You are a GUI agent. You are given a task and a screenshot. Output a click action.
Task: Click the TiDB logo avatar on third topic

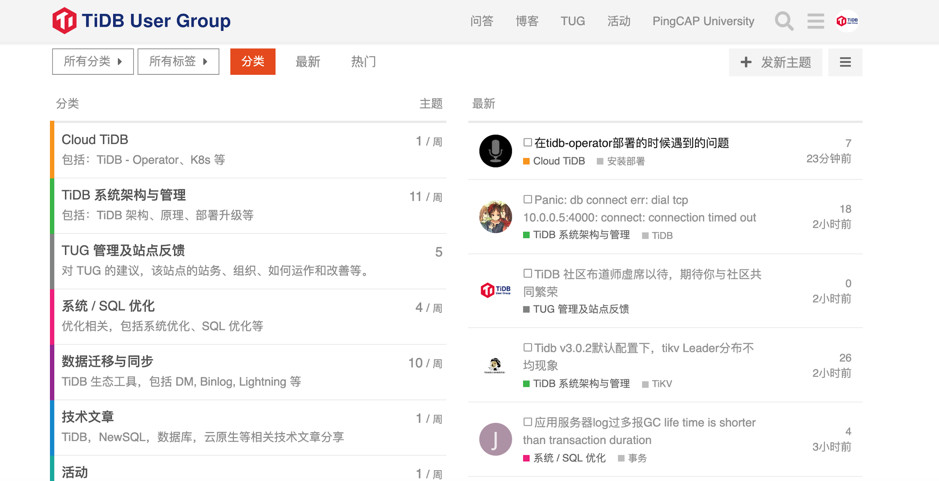(x=495, y=290)
